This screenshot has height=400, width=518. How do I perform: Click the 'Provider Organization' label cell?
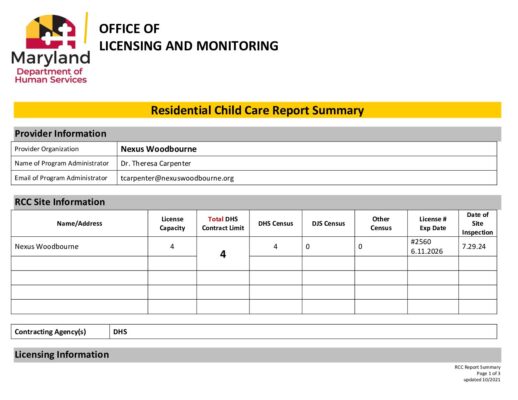pos(64,149)
